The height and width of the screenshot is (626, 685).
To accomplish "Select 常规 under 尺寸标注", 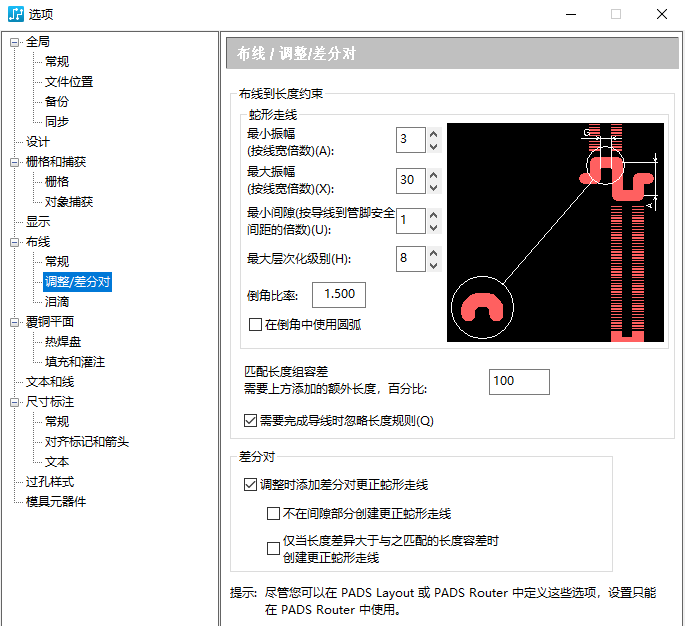I will pyautogui.click(x=57, y=422).
